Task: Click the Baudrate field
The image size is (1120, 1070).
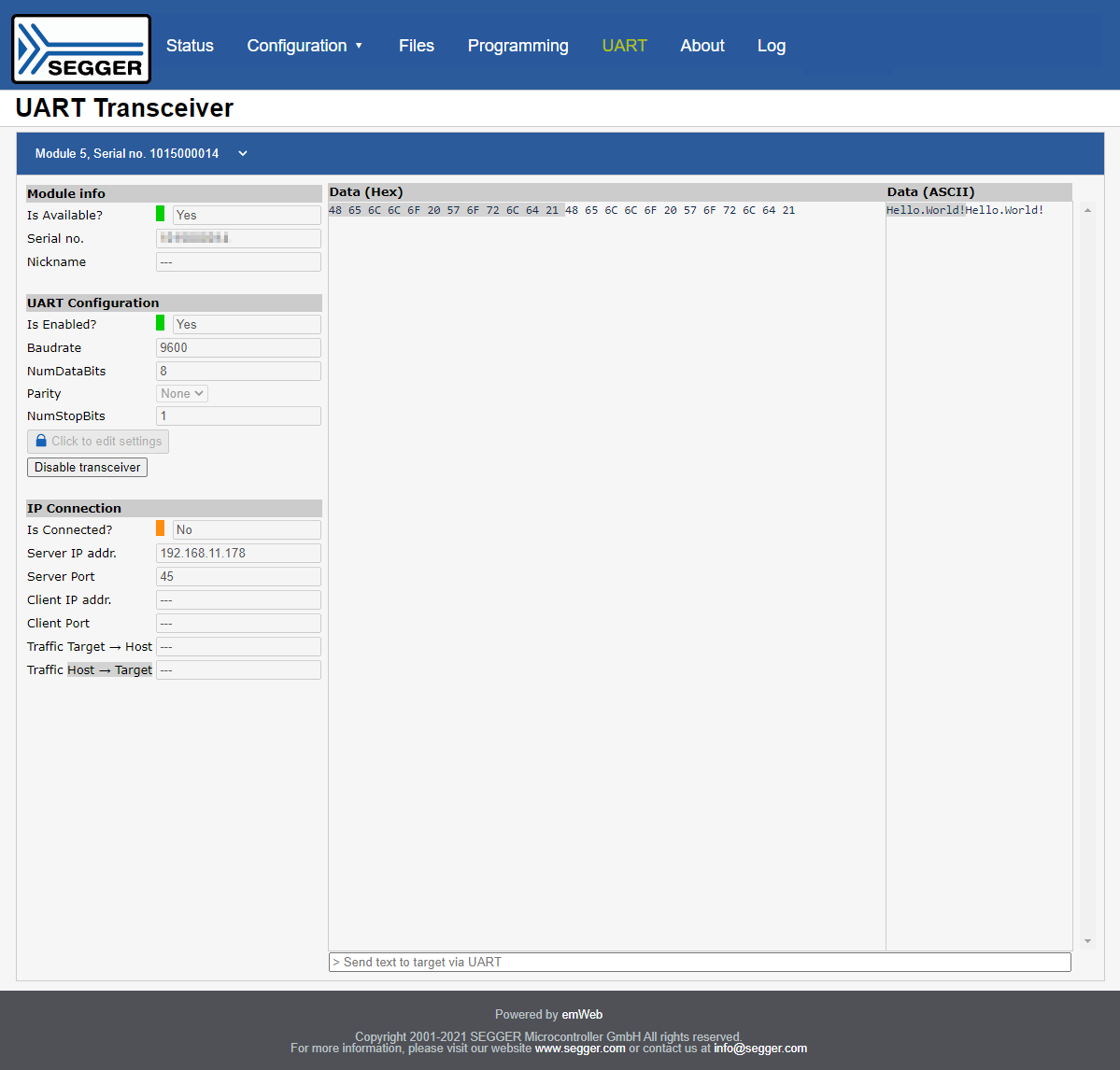Action: (238, 348)
